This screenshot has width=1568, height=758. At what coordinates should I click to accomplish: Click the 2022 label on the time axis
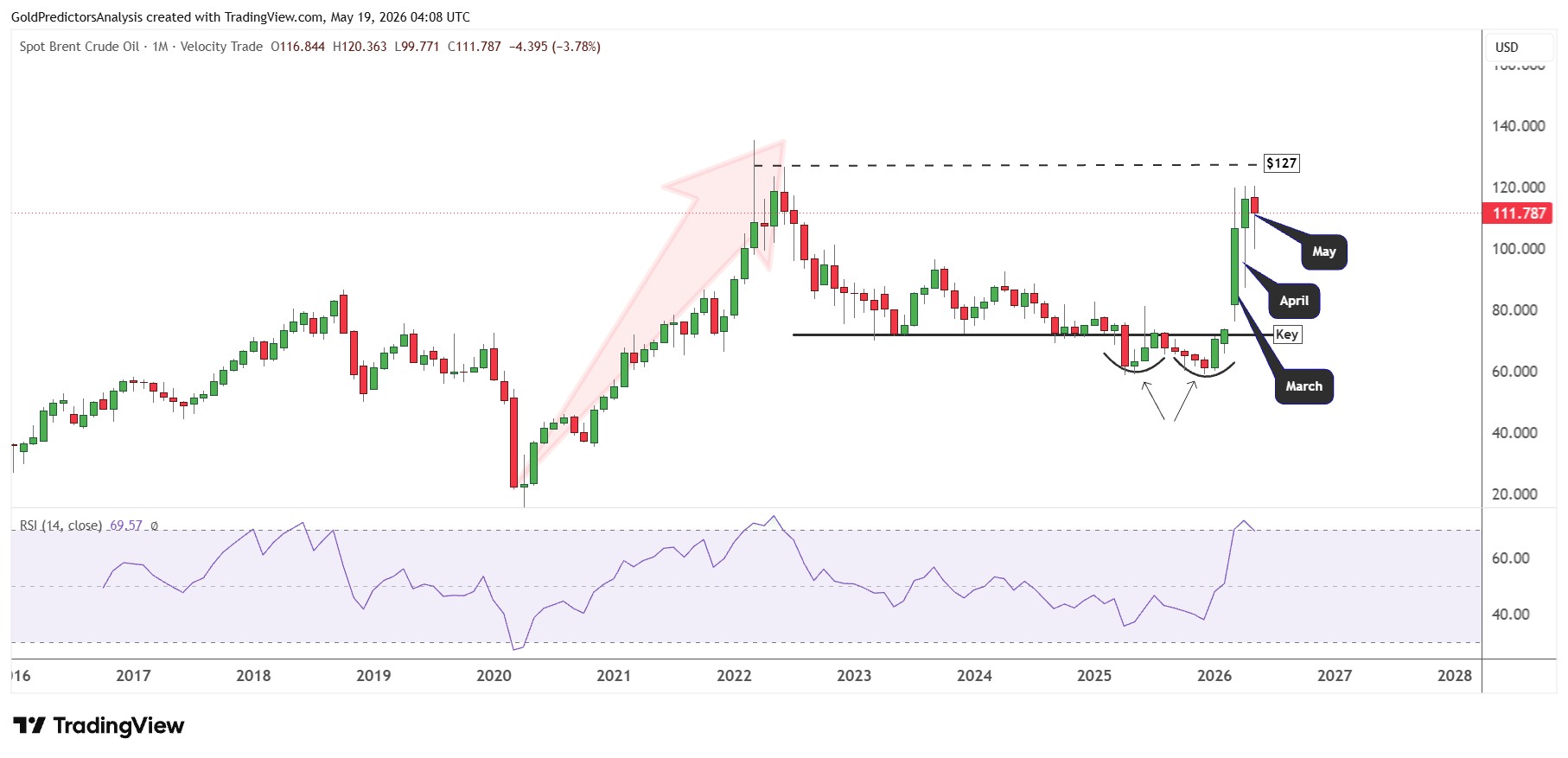(734, 676)
